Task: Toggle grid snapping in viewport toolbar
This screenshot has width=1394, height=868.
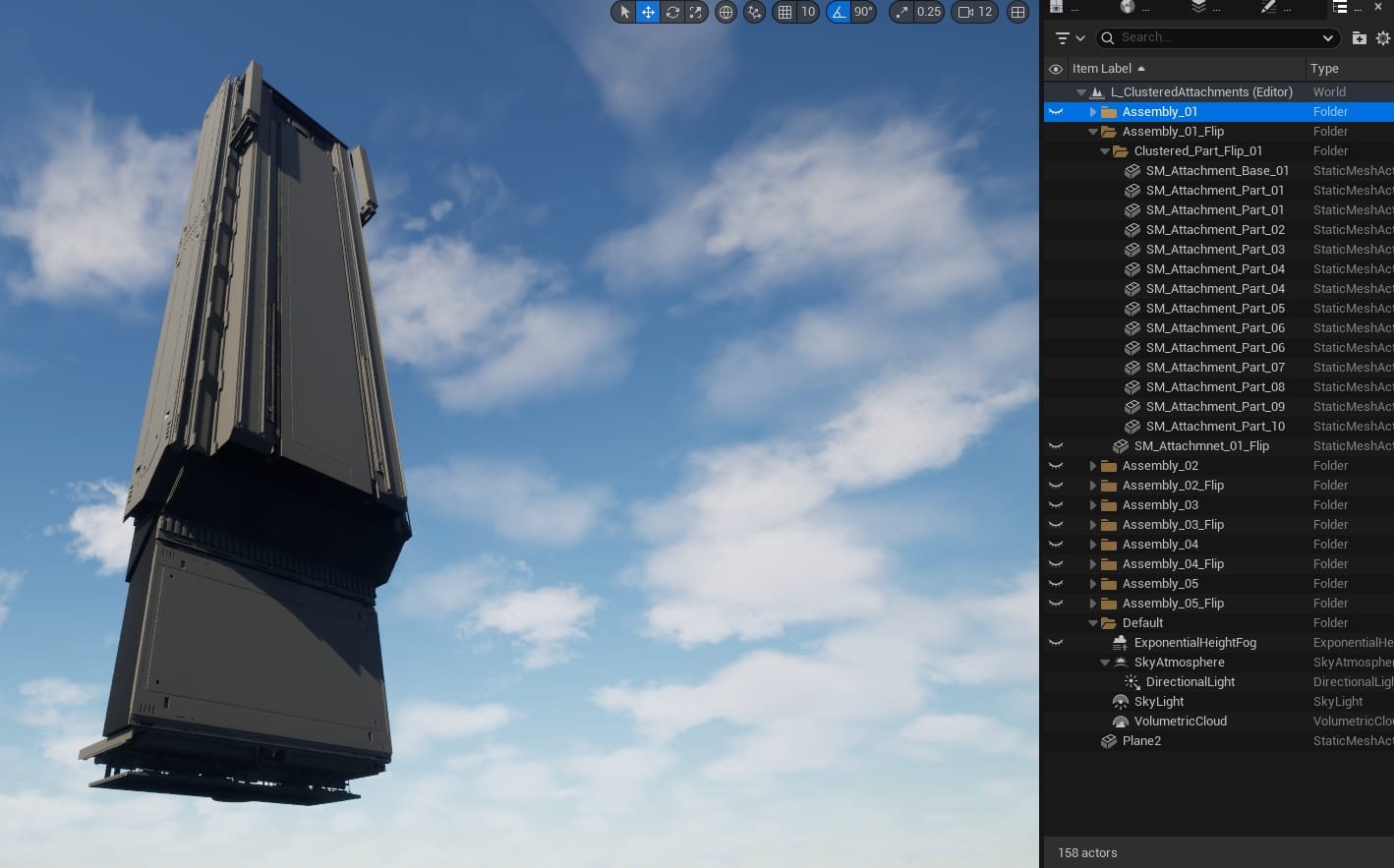Action: tap(783, 12)
